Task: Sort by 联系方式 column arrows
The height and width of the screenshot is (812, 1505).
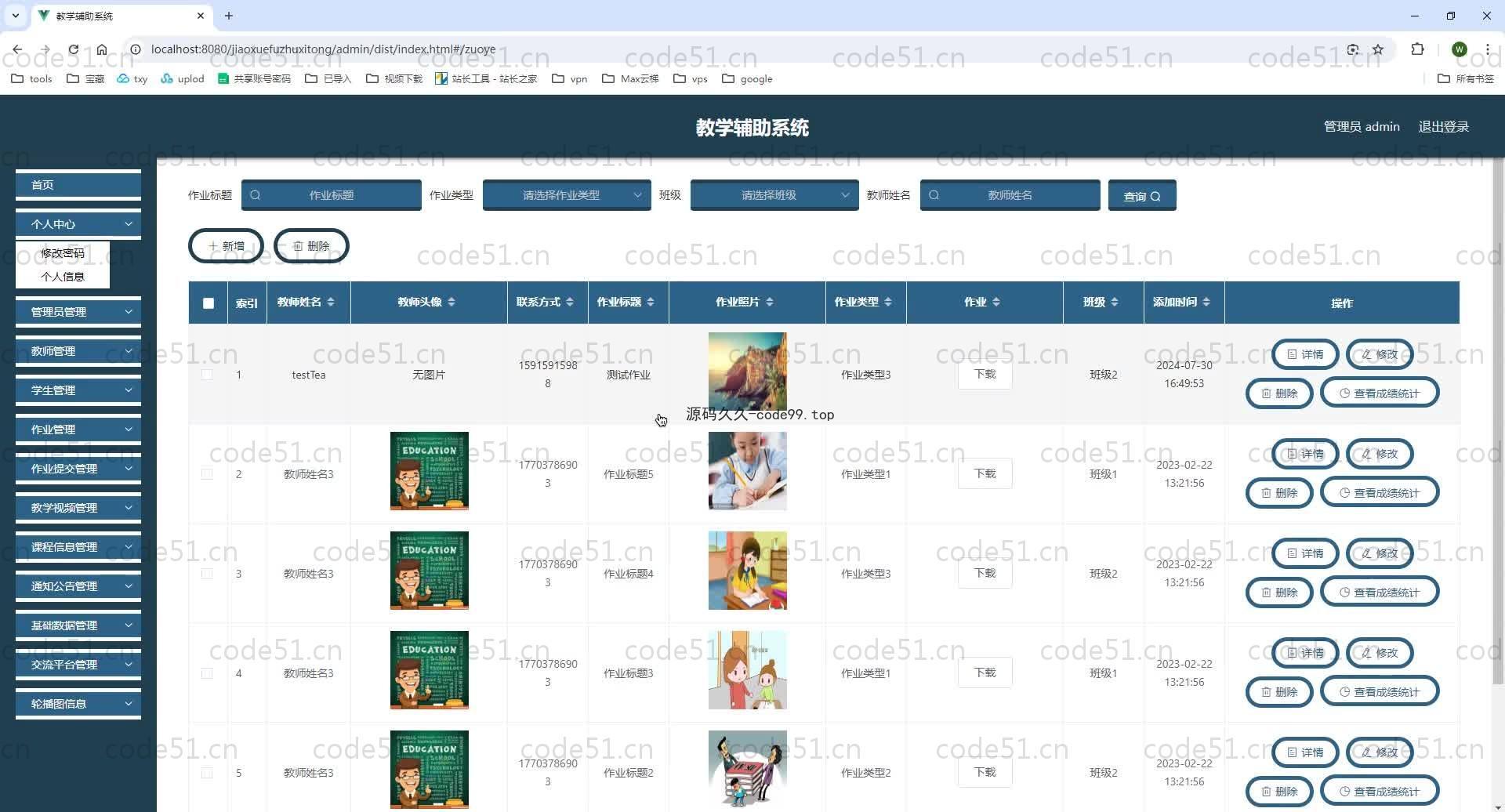Action: click(570, 303)
